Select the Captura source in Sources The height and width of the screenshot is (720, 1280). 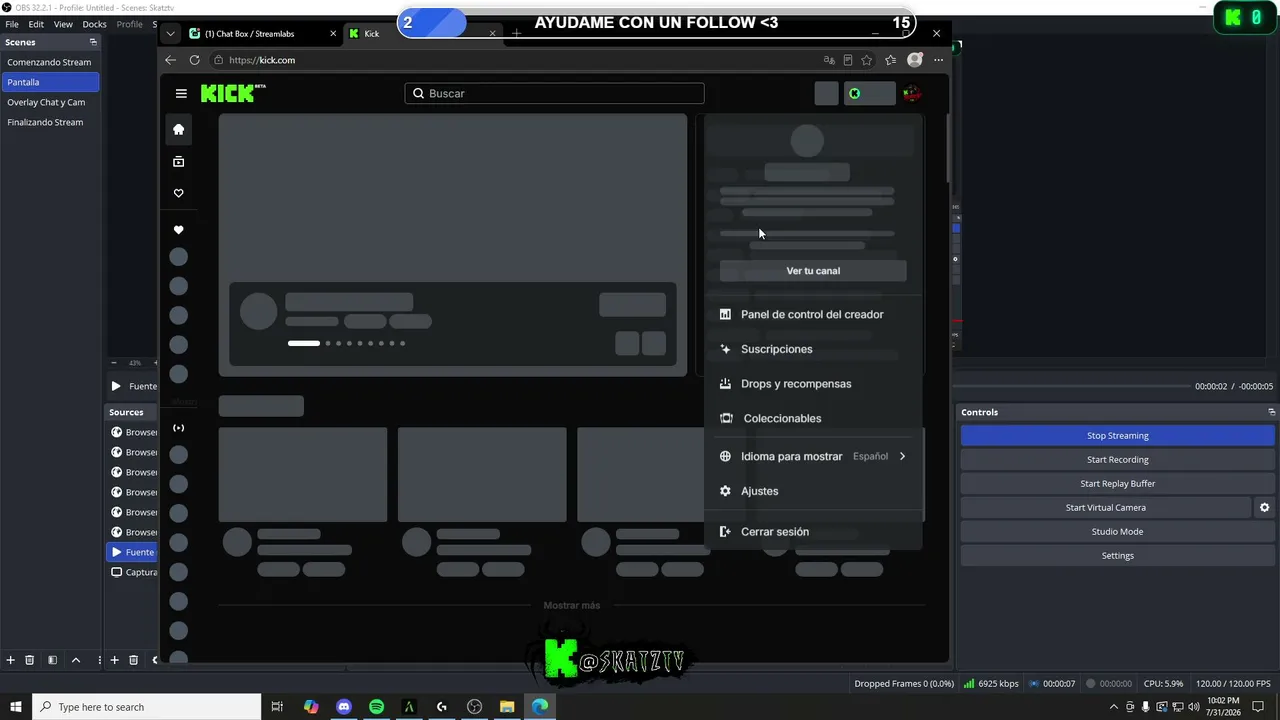tap(132, 572)
